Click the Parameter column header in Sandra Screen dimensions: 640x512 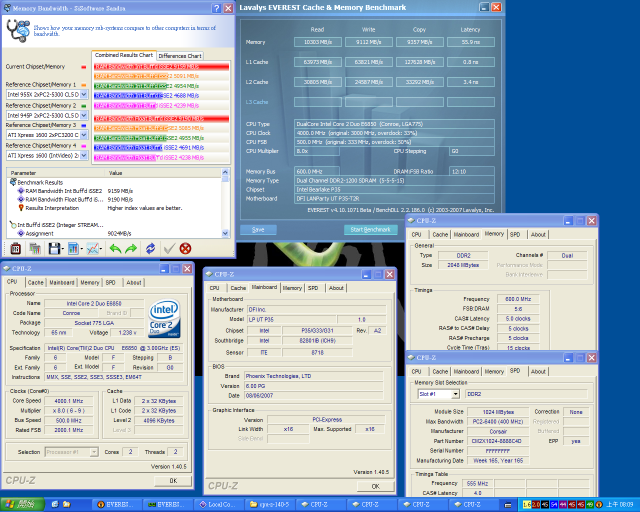[x=56, y=173]
